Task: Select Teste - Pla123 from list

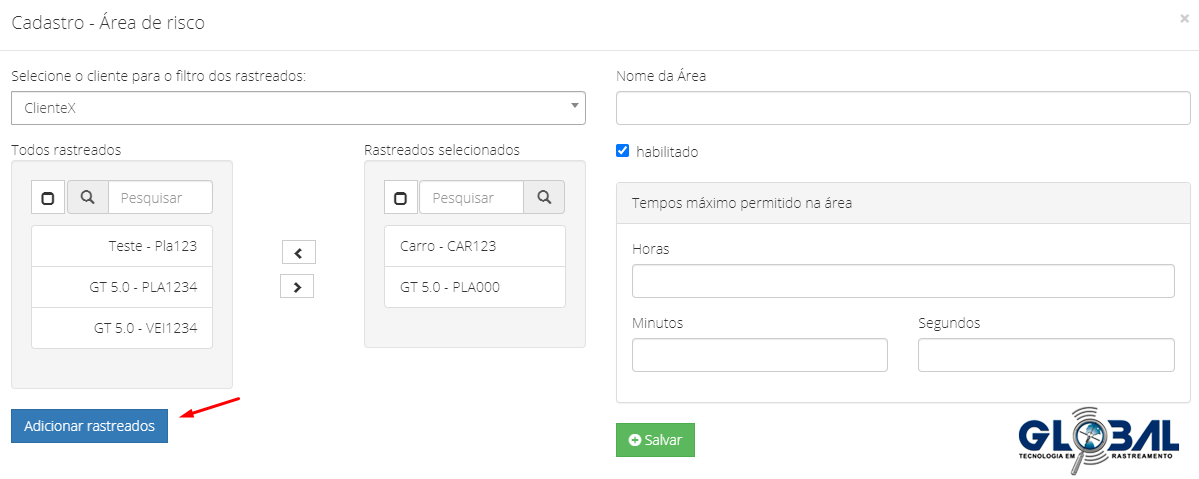Action: tap(122, 246)
